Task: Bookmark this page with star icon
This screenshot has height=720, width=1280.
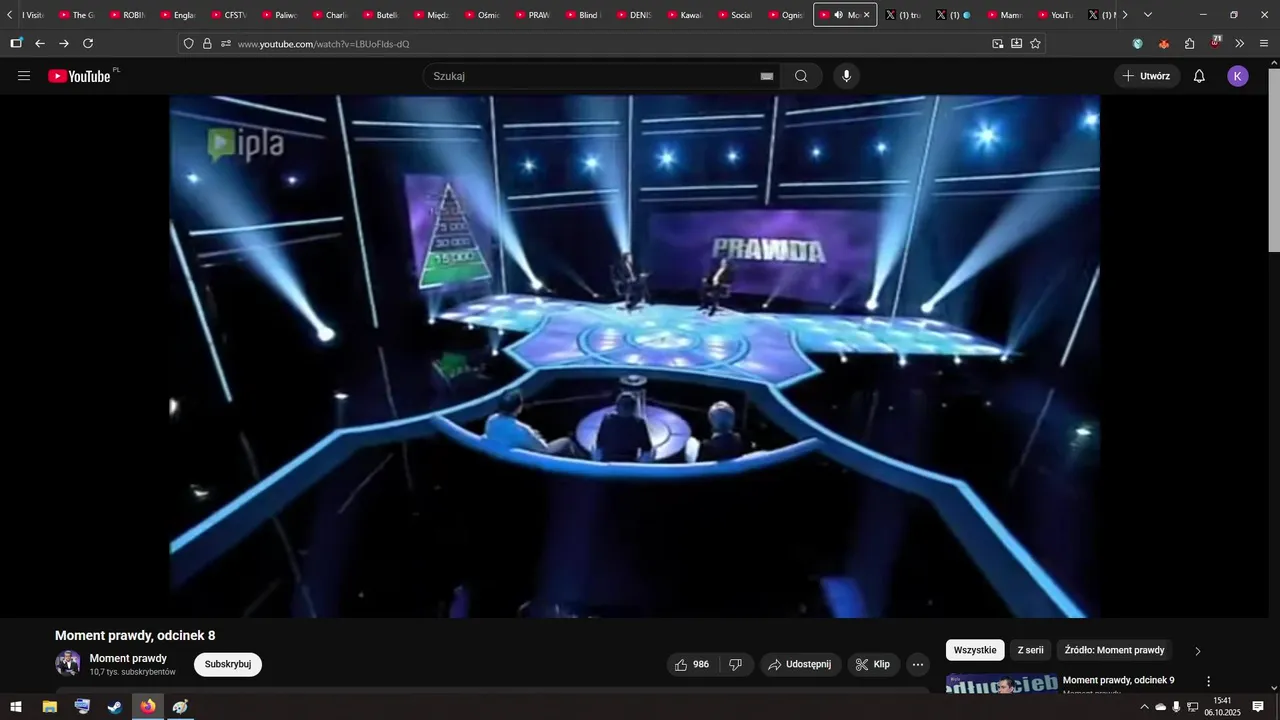Action: pyautogui.click(x=1035, y=44)
